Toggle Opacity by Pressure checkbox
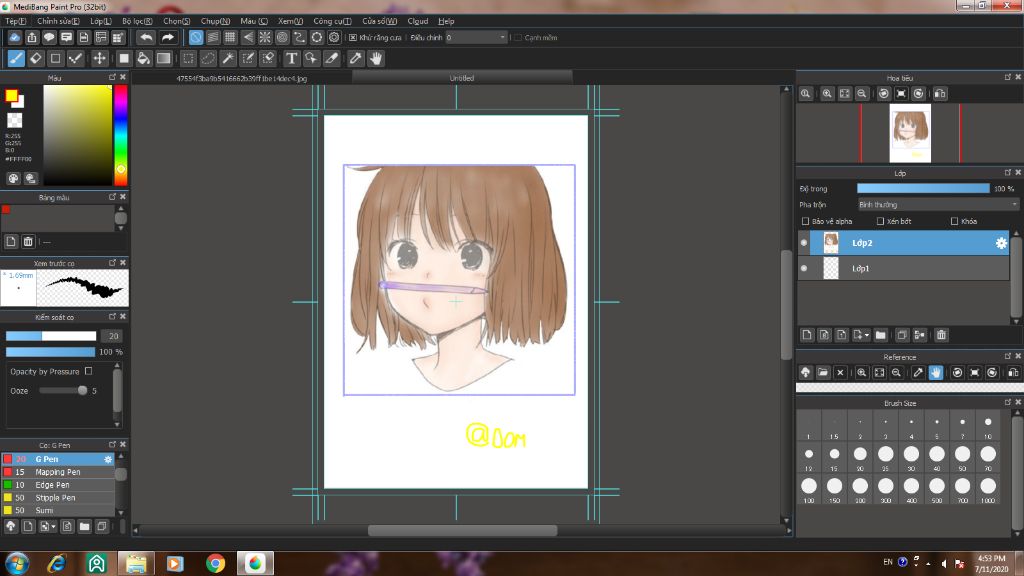The image size is (1024, 576). point(89,371)
